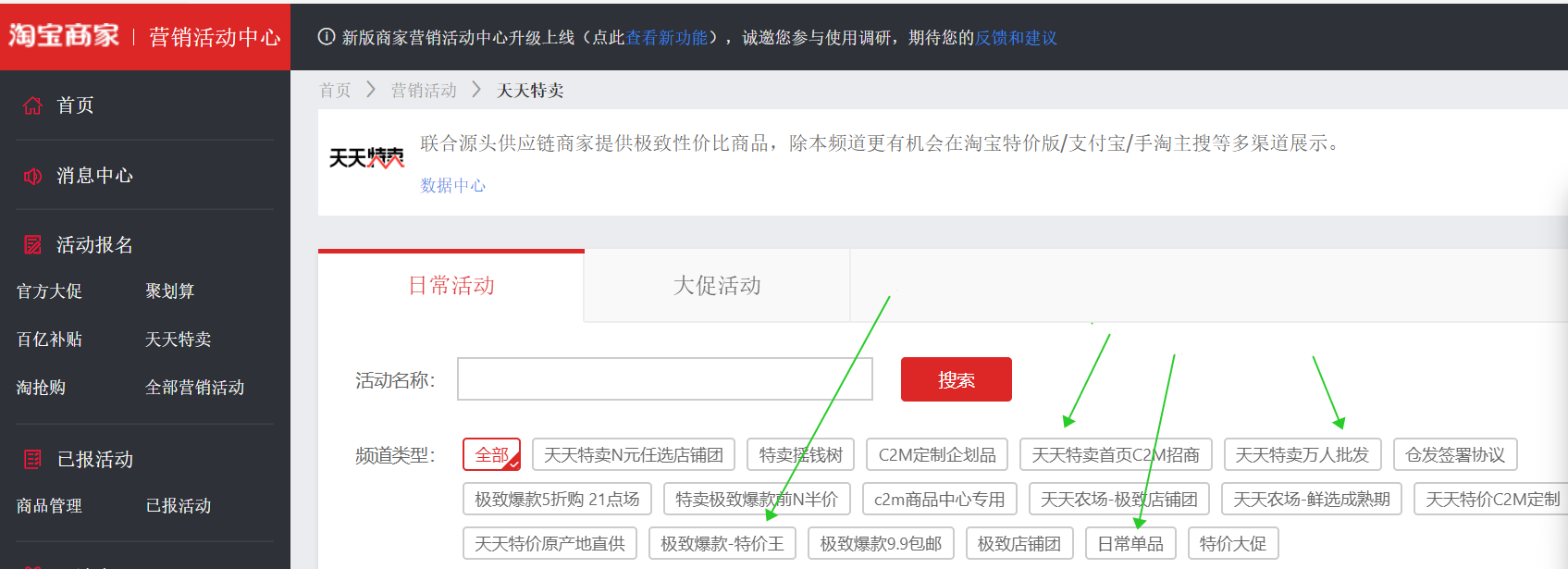Screen dimensions: 1568x569
Task: Select 极致爆款9.9包邮 filter tag
Action: (x=880, y=544)
